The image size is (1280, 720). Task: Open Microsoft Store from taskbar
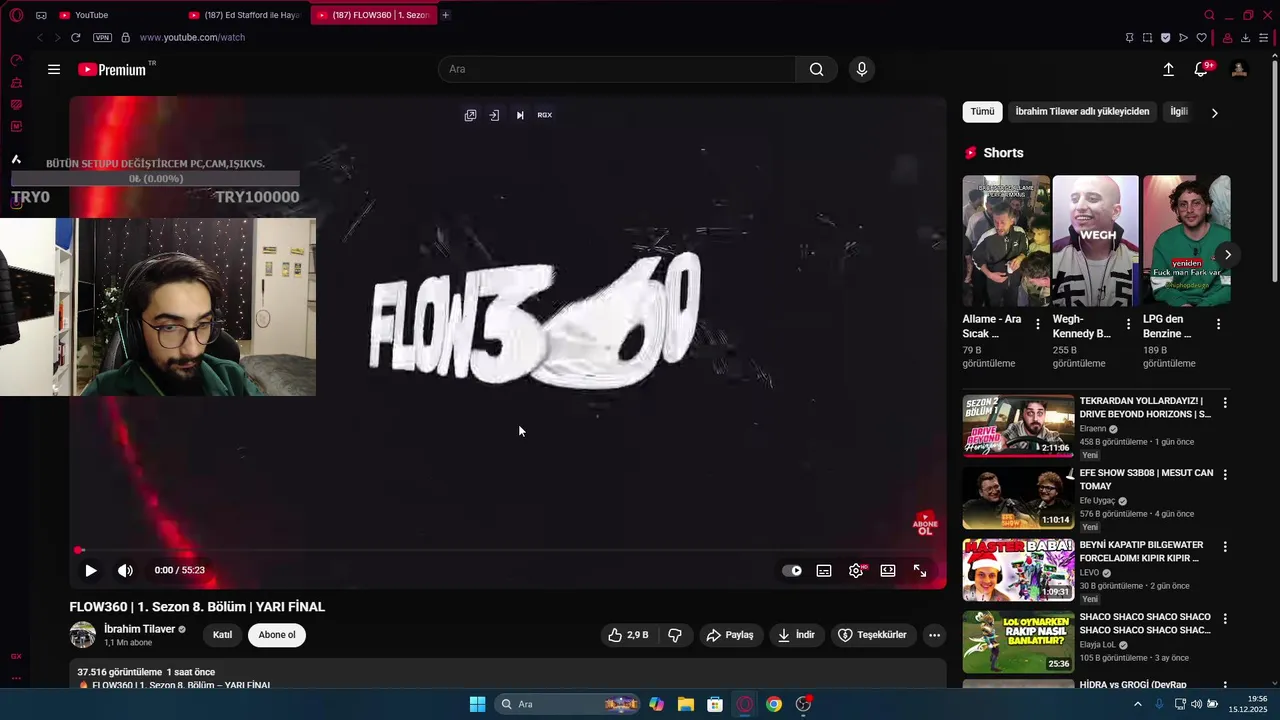click(x=715, y=704)
